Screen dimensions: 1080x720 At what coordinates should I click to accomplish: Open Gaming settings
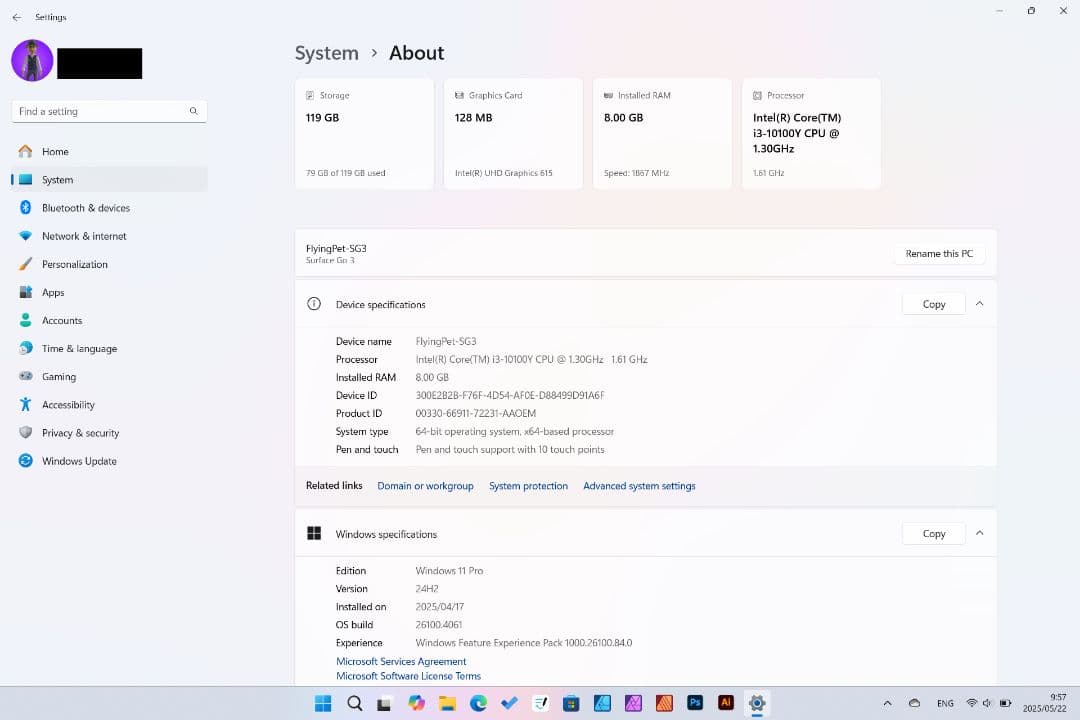109,377
